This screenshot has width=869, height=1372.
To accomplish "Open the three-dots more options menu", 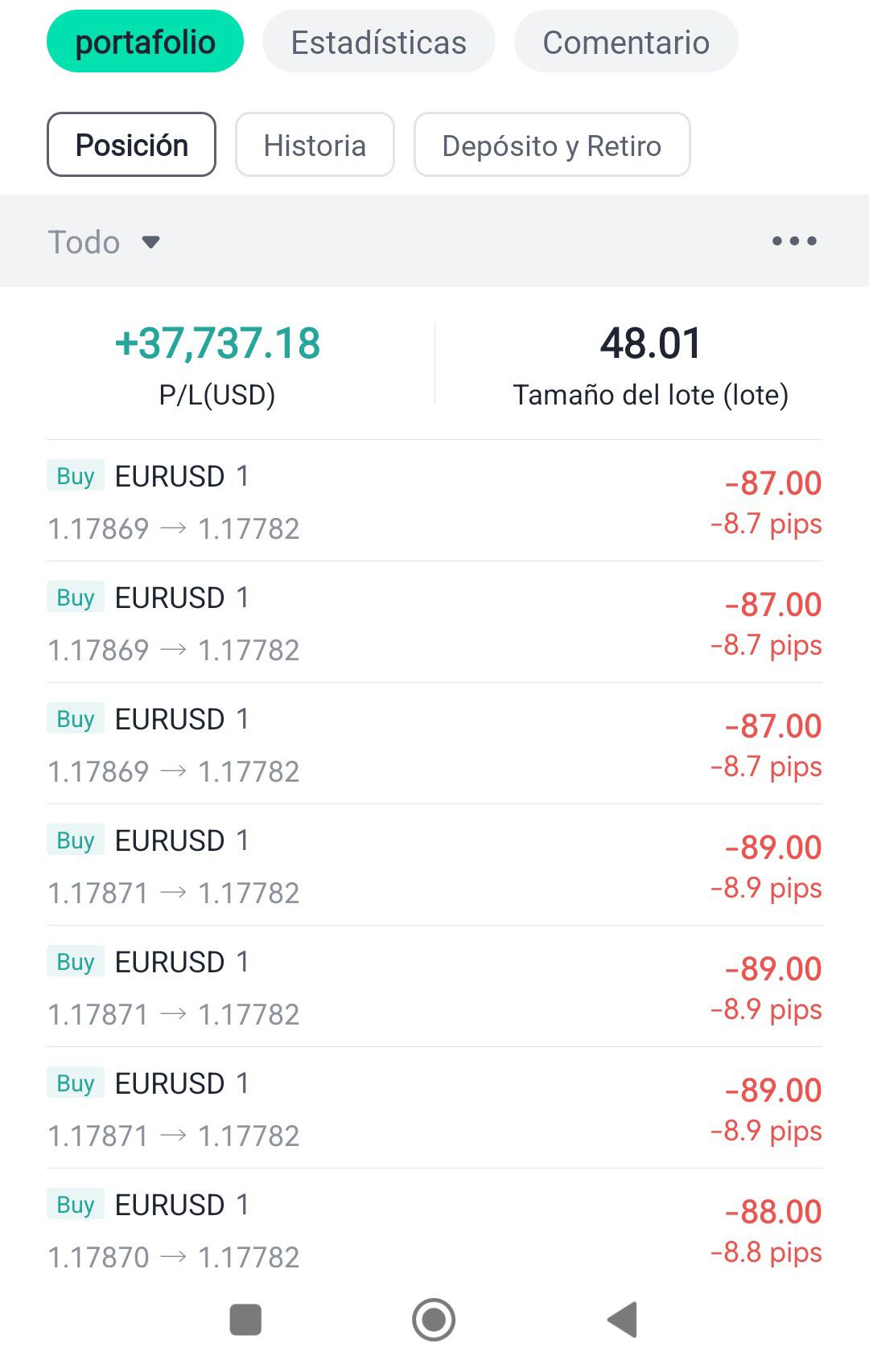I will pyautogui.click(x=794, y=241).
